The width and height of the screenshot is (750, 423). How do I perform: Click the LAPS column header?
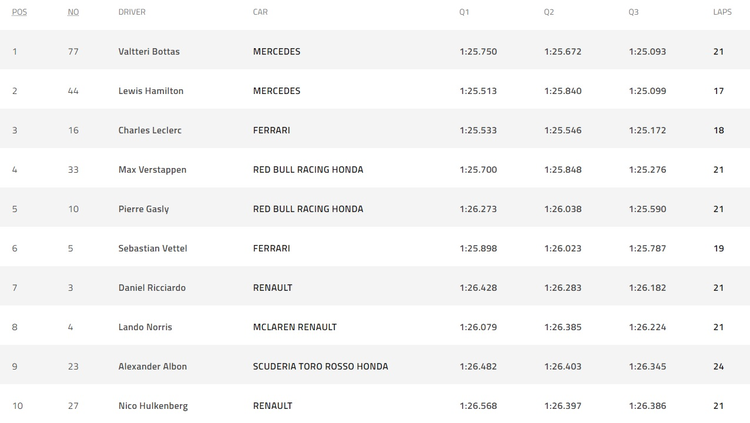point(722,12)
